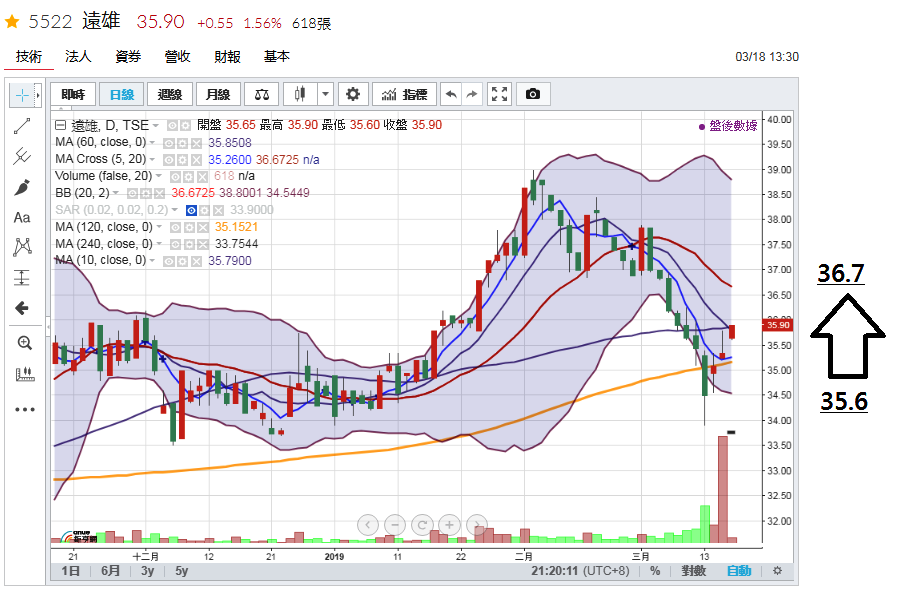900x600 pixels.
Task: Toggle visibility of Volume (false, 20)
Action: [176, 177]
